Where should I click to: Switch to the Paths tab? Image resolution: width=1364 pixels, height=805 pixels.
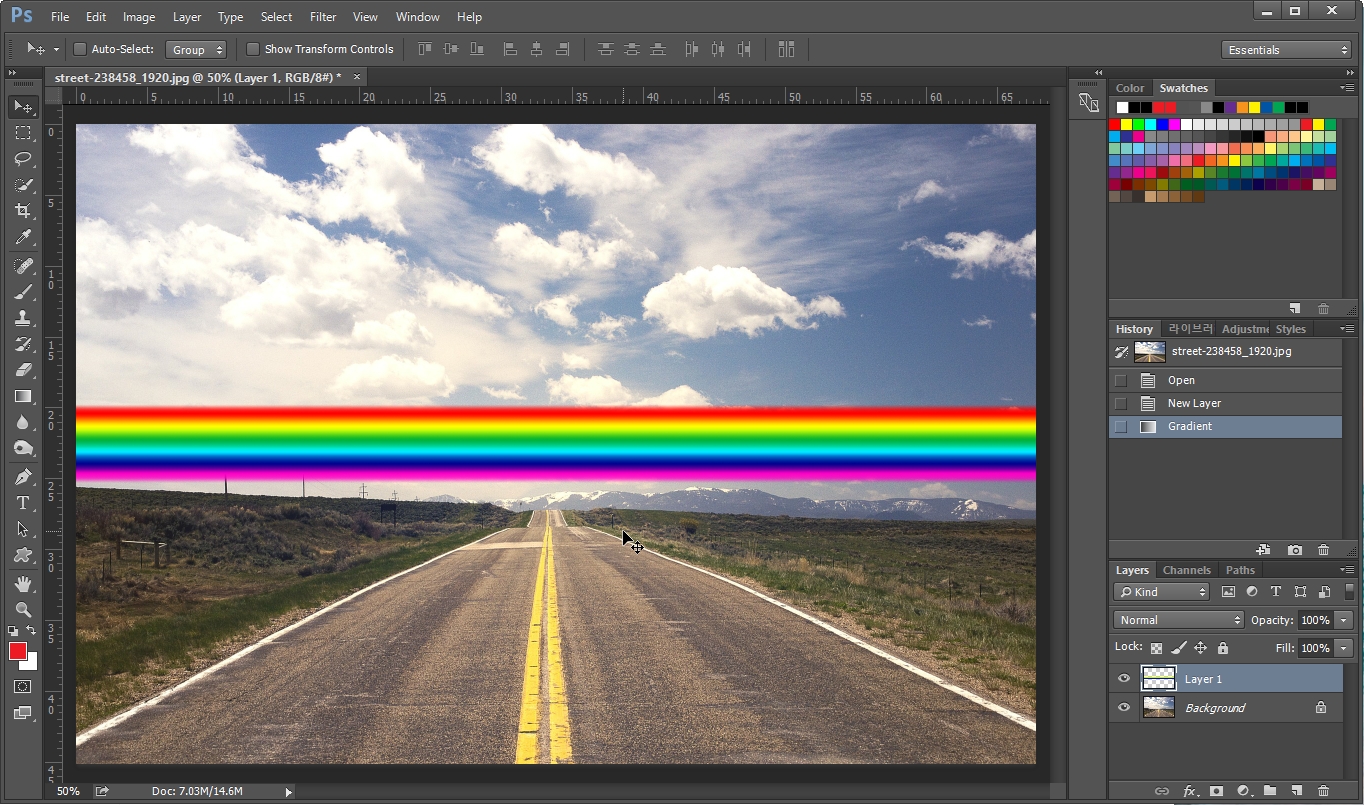[x=1240, y=570]
